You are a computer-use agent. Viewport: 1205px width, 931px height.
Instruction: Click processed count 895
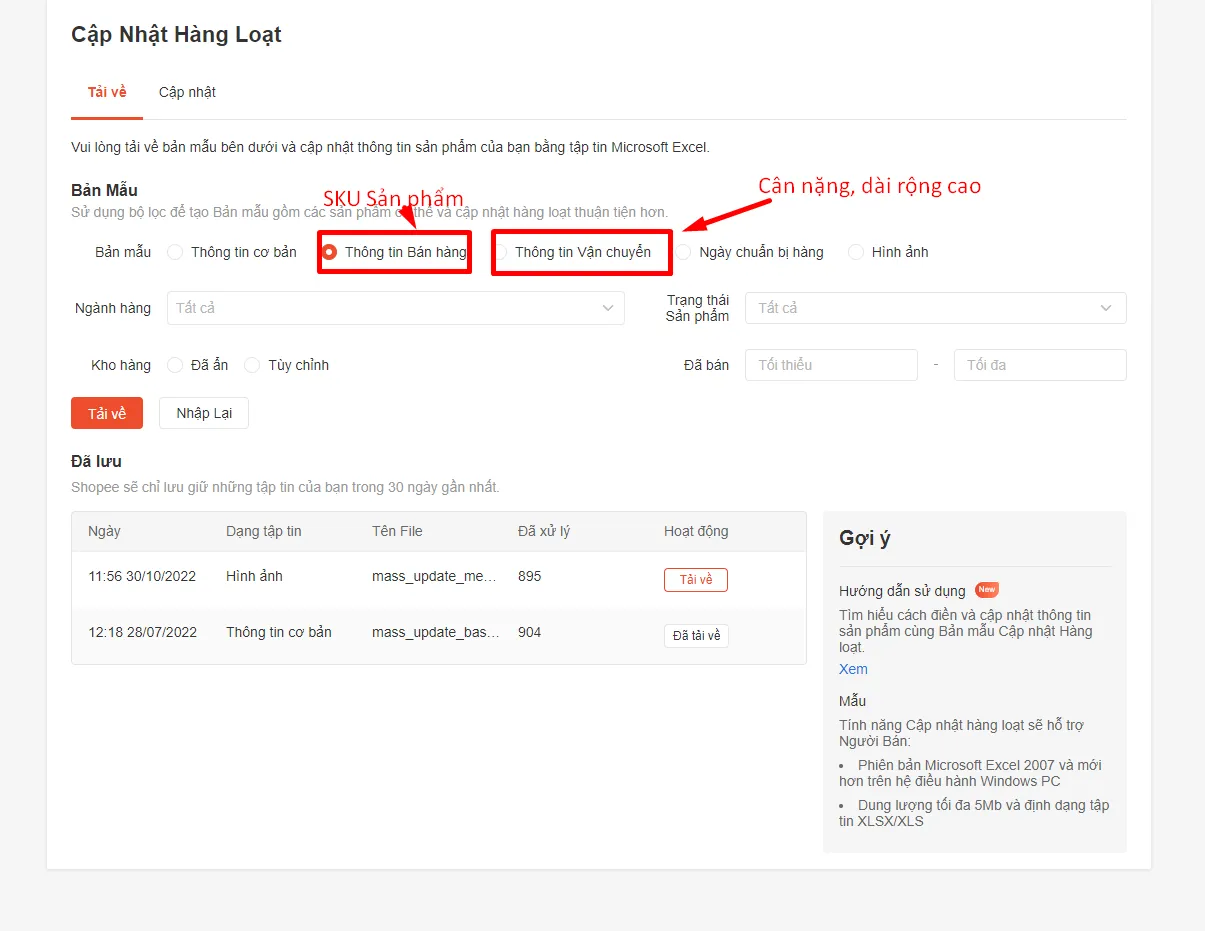point(530,576)
